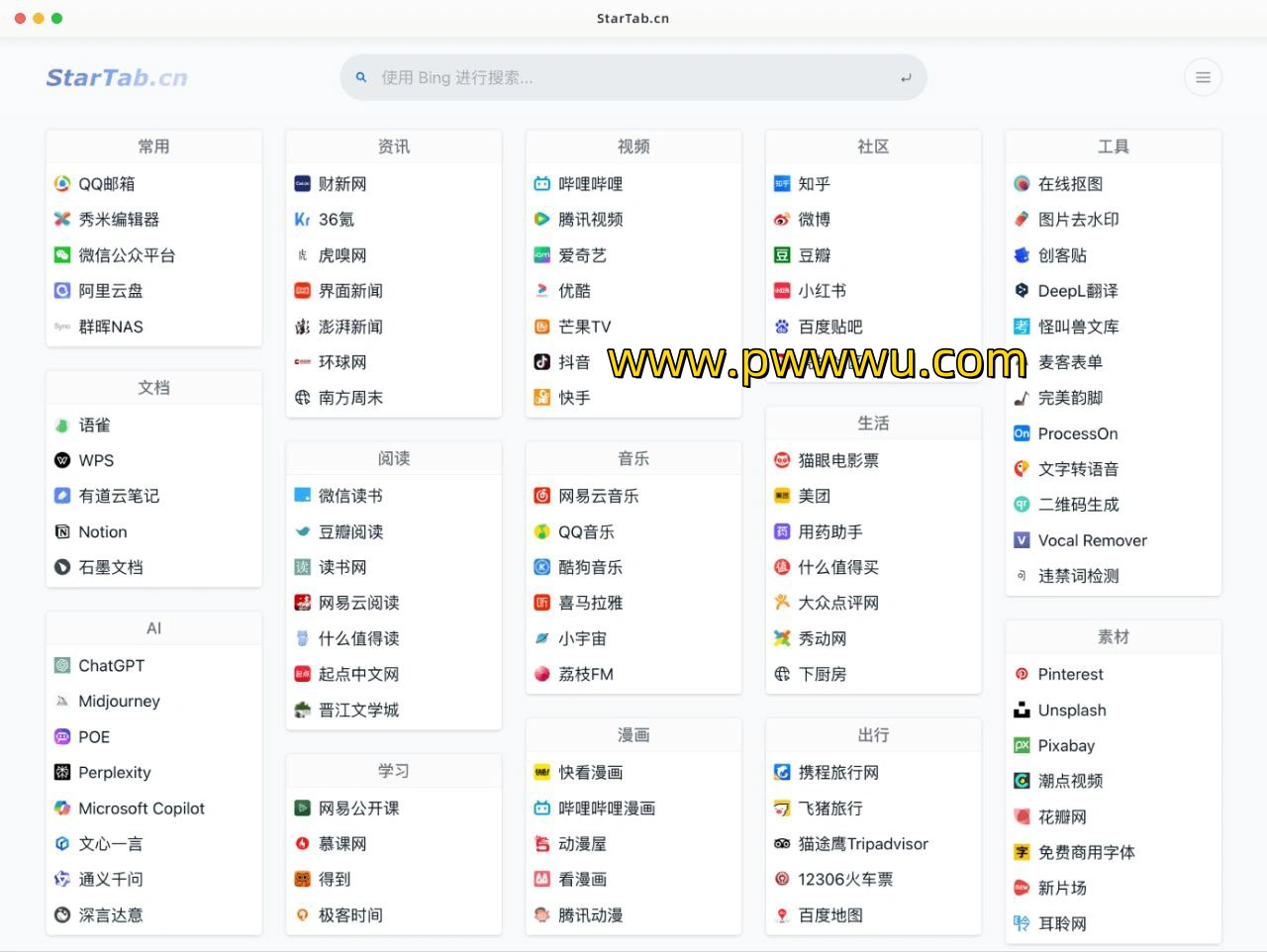1267x952 pixels.
Task: Click the 腾讯视频 play icon
Action: click(542, 220)
